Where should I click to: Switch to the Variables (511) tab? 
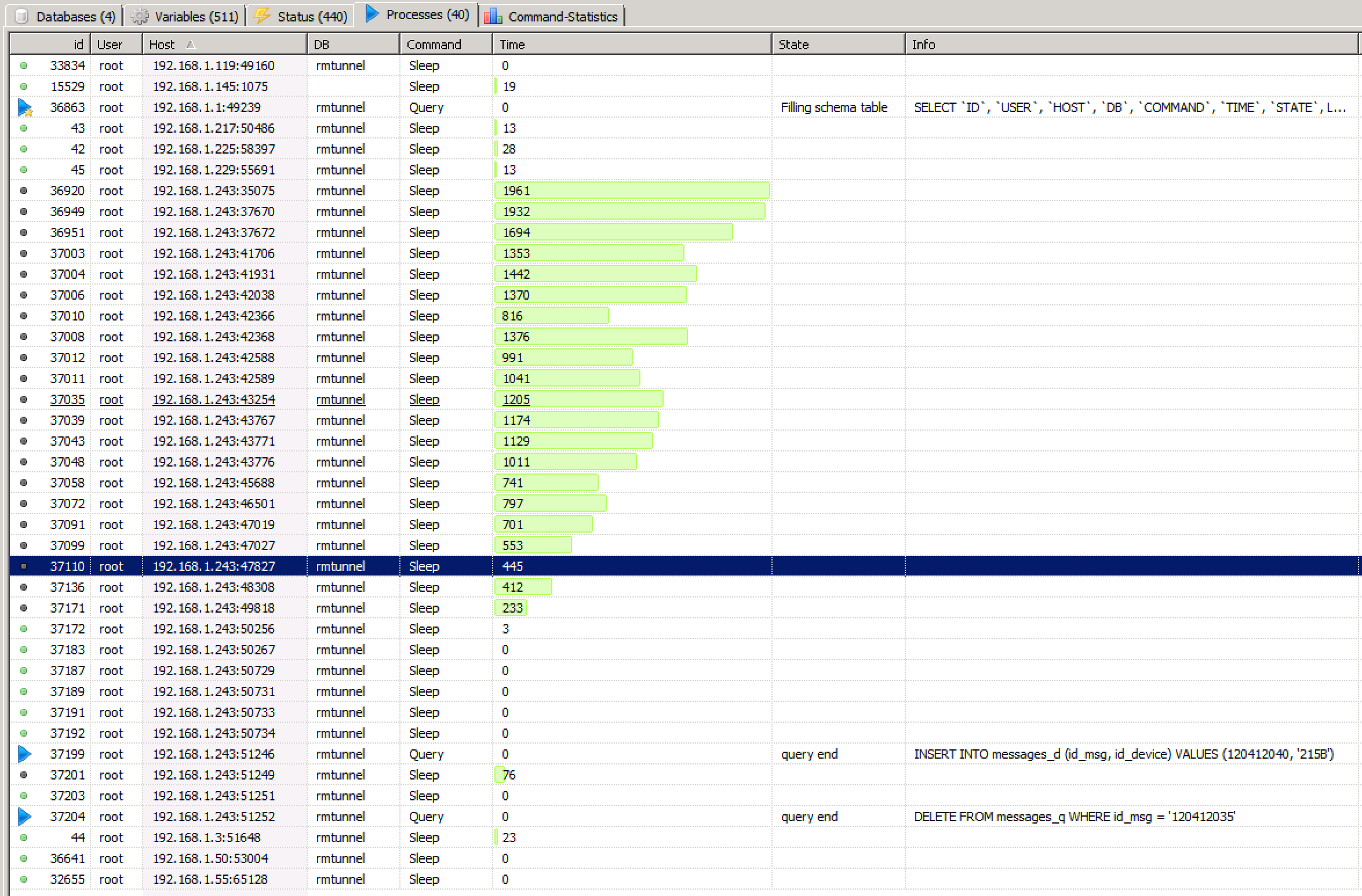pos(196,16)
